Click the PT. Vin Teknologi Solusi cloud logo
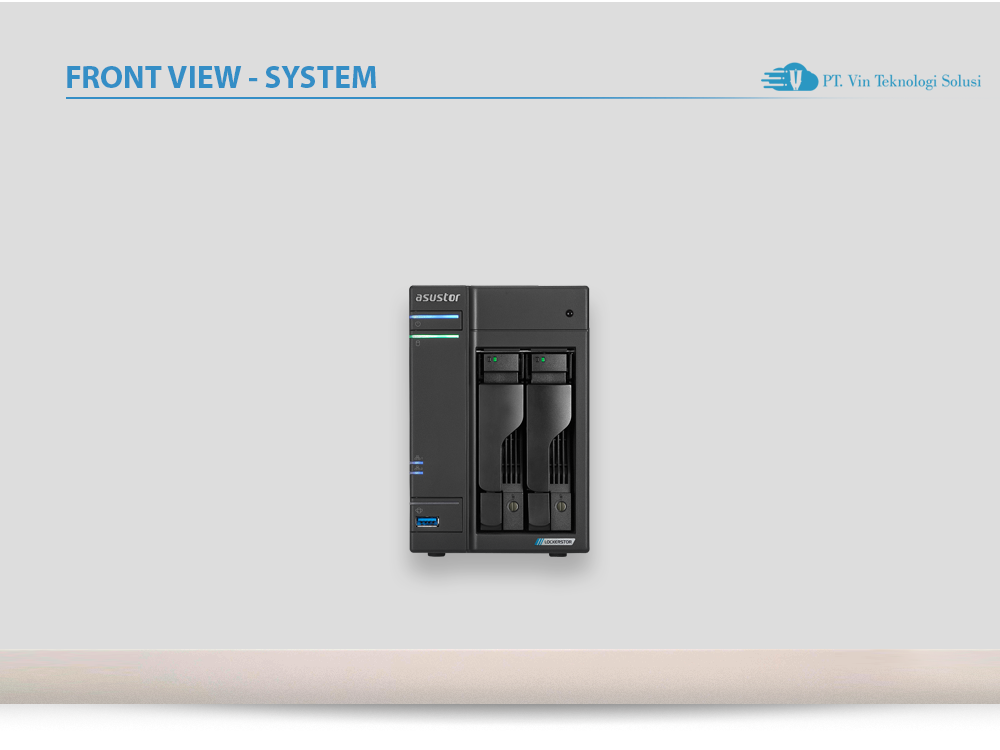Viewport: 1000px width, 750px height. point(792,78)
